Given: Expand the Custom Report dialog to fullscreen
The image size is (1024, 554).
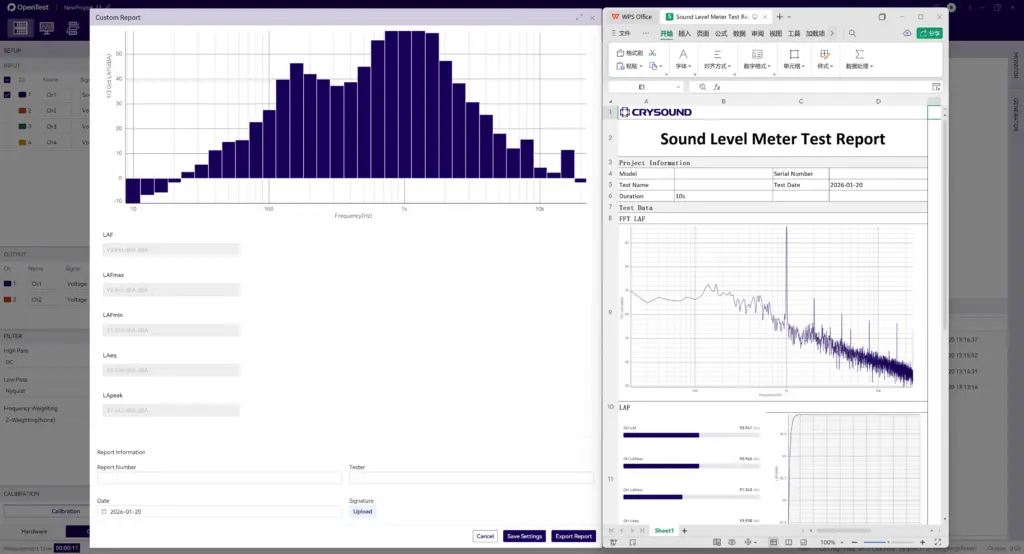Looking at the screenshot, I should [579, 17].
